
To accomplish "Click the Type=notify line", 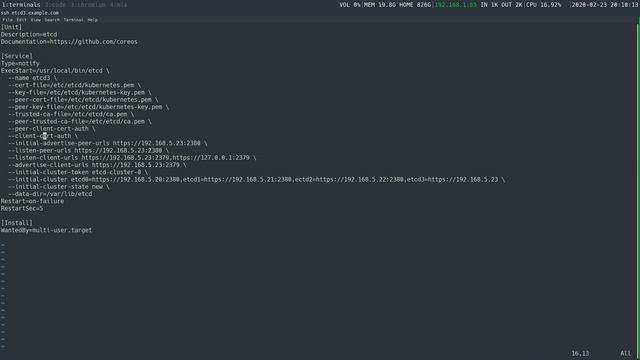I will (x=20, y=64).
